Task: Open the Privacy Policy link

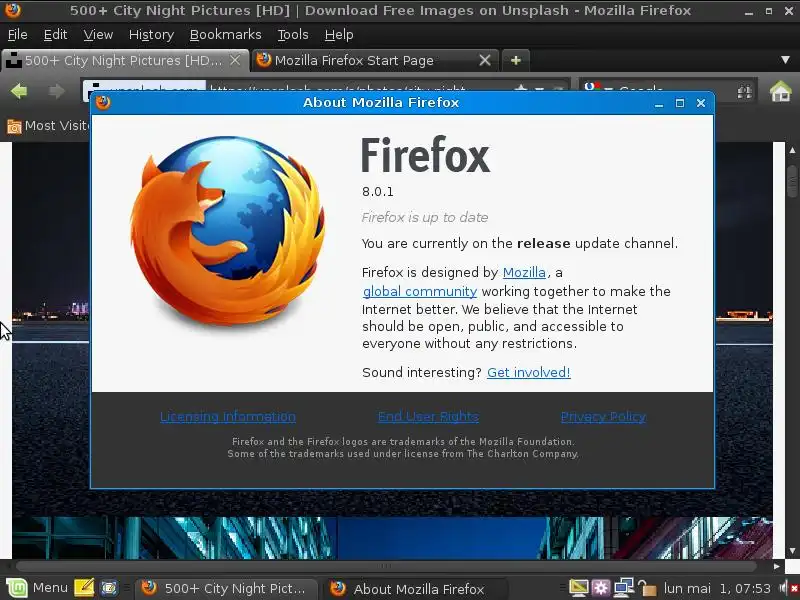Action: tap(603, 417)
